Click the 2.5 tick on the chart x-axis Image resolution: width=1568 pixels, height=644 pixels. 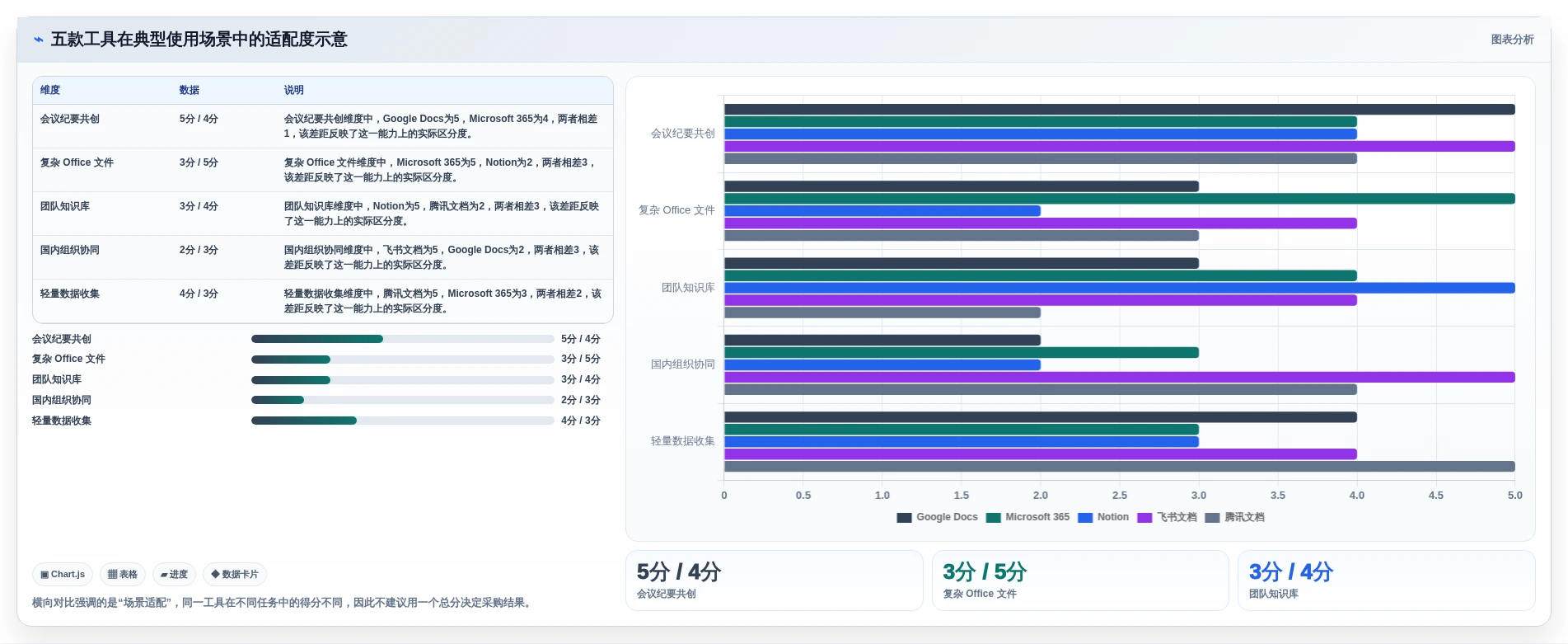click(1120, 496)
